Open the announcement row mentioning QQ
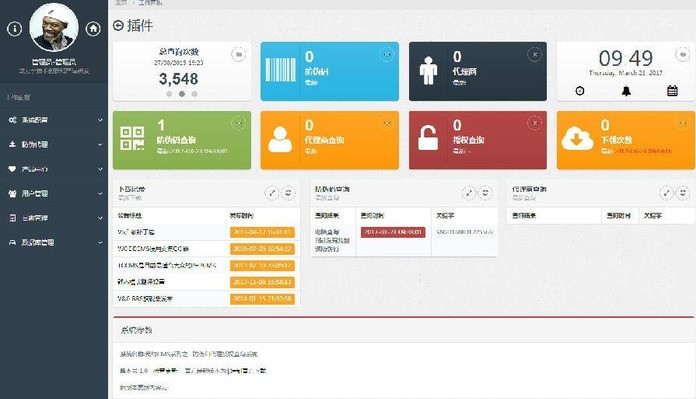Image resolution: width=696 pixels, height=399 pixels. click(206, 249)
